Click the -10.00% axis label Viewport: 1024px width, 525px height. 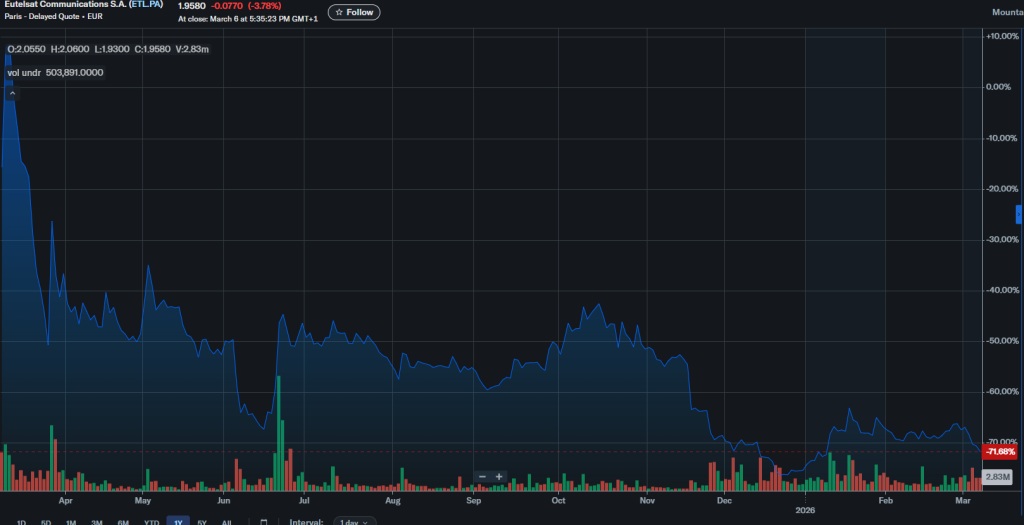(x=1002, y=138)
